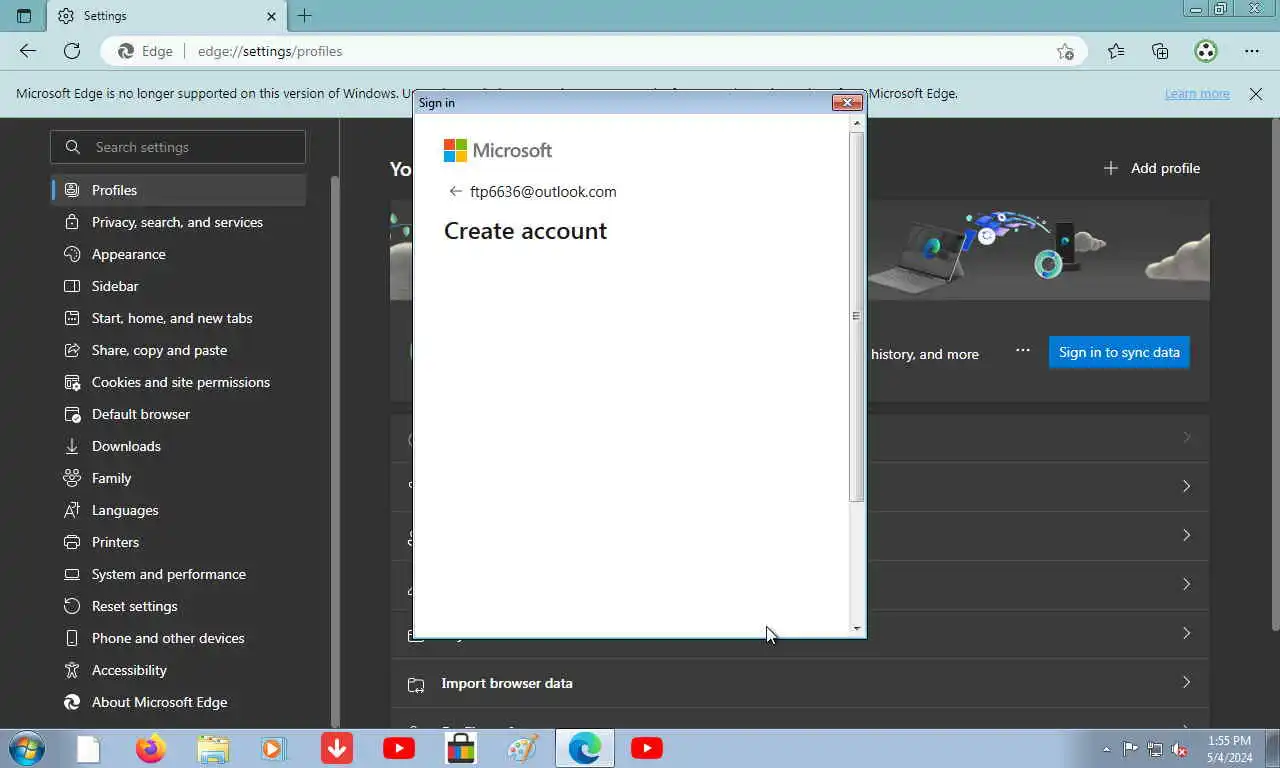Open System and performance settings
Screen dimensions: 1280x768
click(178, 574)
